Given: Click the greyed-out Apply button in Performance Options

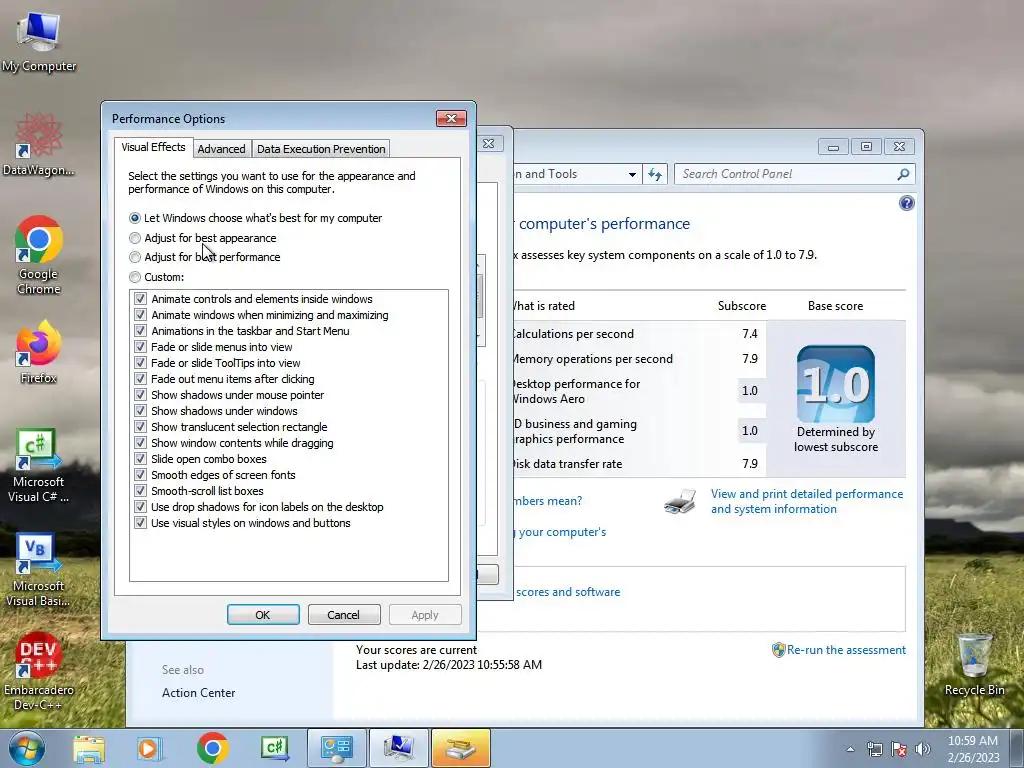Looking at the screenshot, I should tap(425, 615).
